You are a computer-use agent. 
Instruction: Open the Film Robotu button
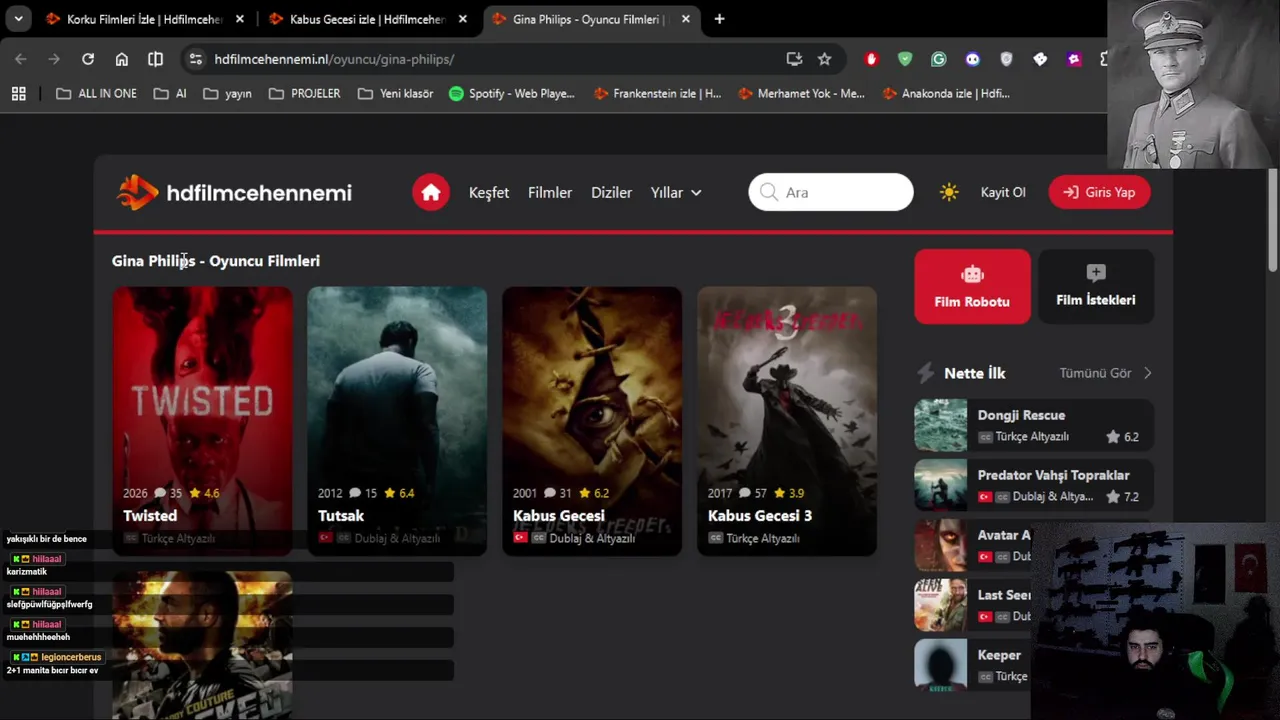972,286
